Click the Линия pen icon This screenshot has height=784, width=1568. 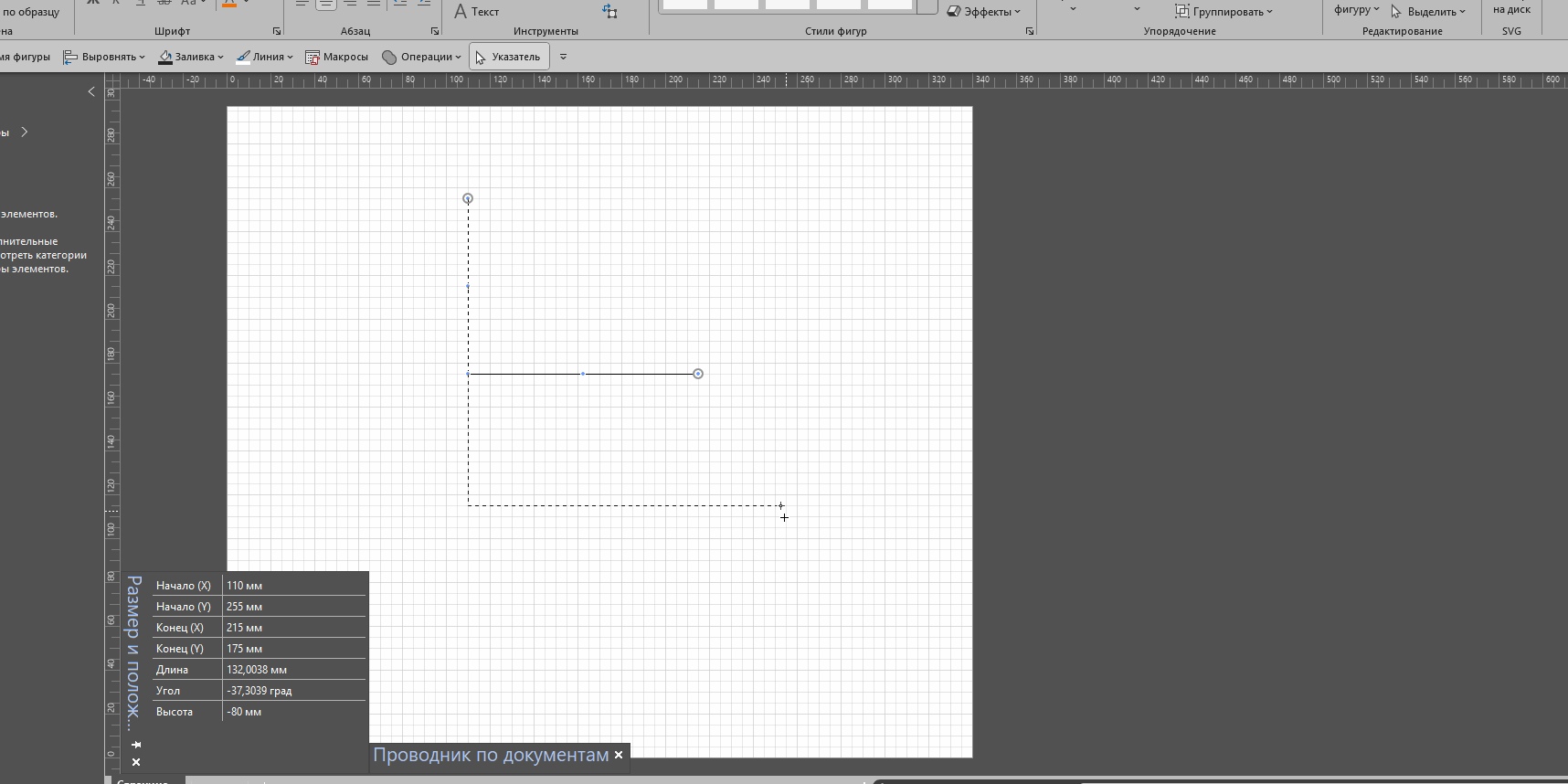point(243,57)
